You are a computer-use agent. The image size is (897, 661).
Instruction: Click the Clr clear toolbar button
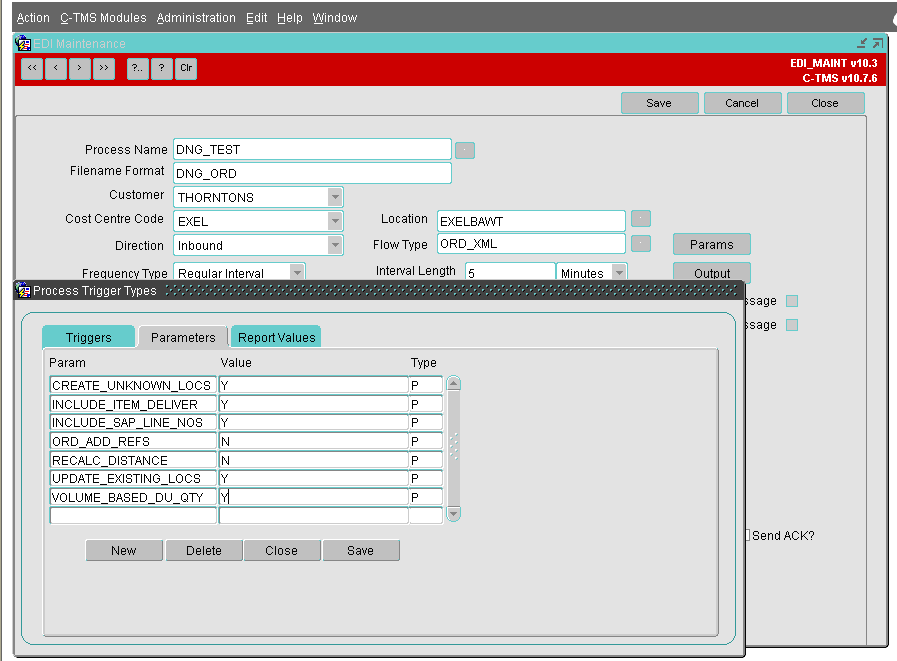coord(186,68)
